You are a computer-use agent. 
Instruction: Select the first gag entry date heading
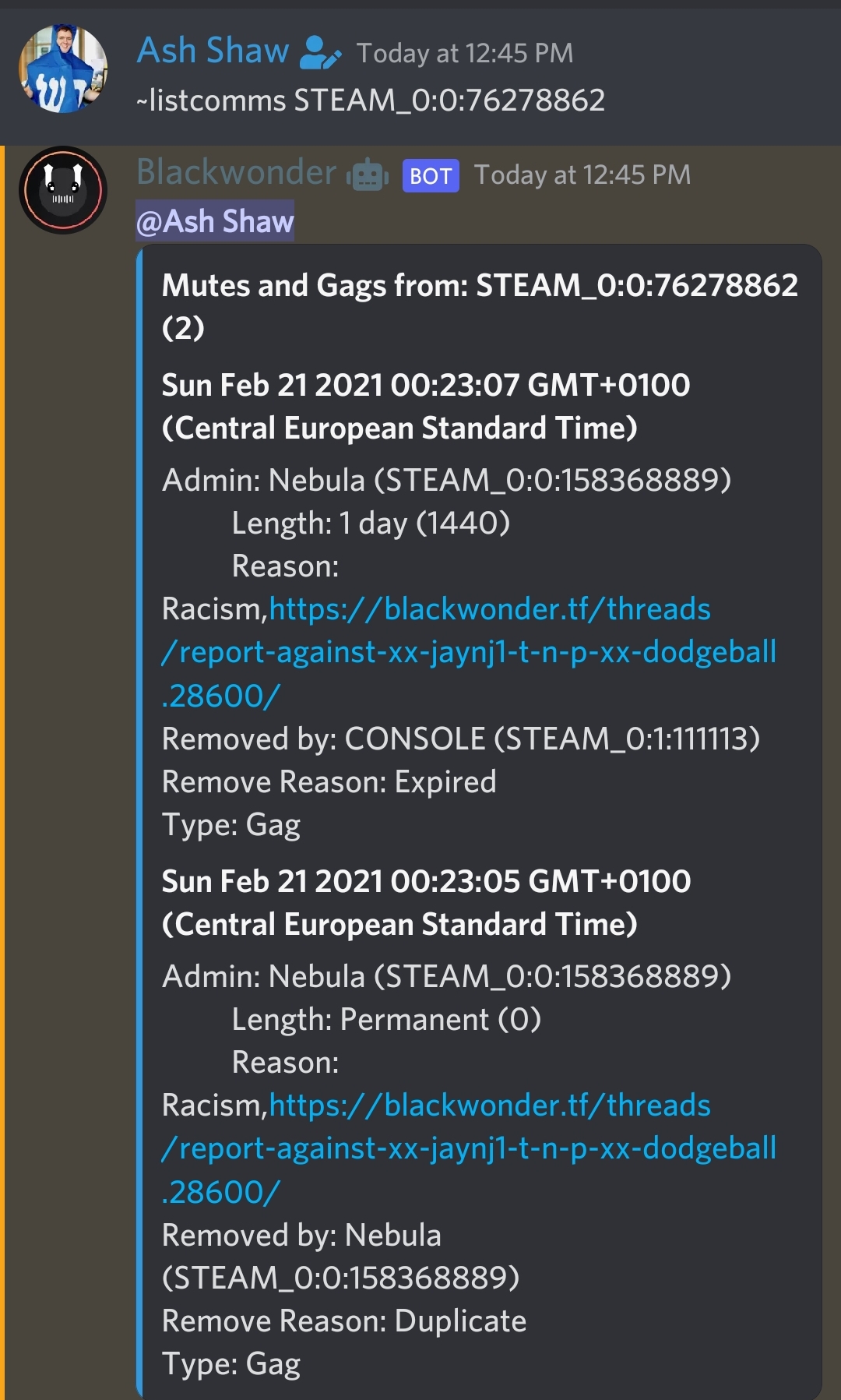(x=426, y=406)
